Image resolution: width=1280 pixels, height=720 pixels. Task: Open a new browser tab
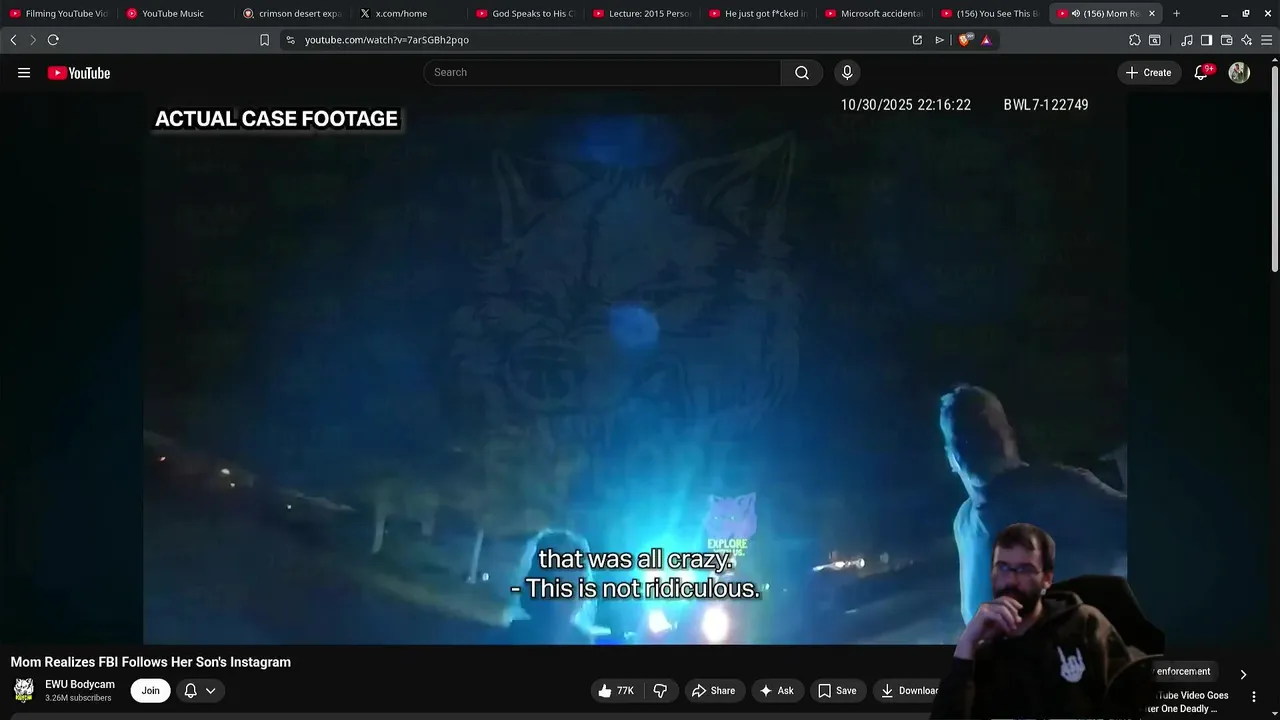pyautogui.click(x=1176, y=13)
